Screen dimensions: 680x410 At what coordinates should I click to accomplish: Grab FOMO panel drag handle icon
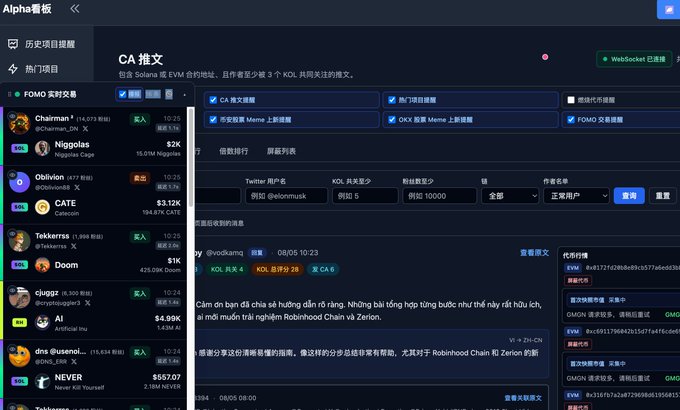click(9, 94)
